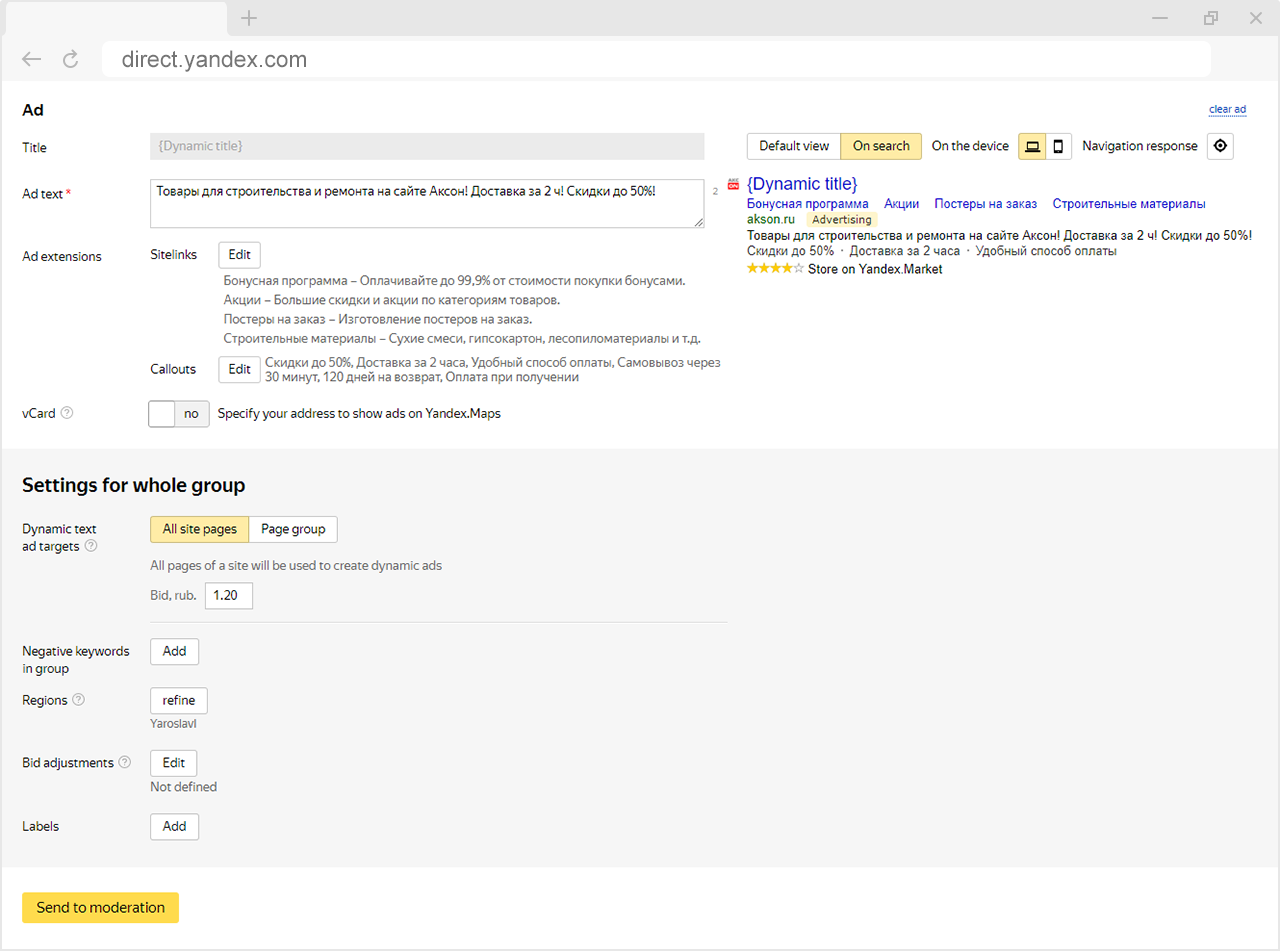Select Page group targeting option

(x=293, y=529)
